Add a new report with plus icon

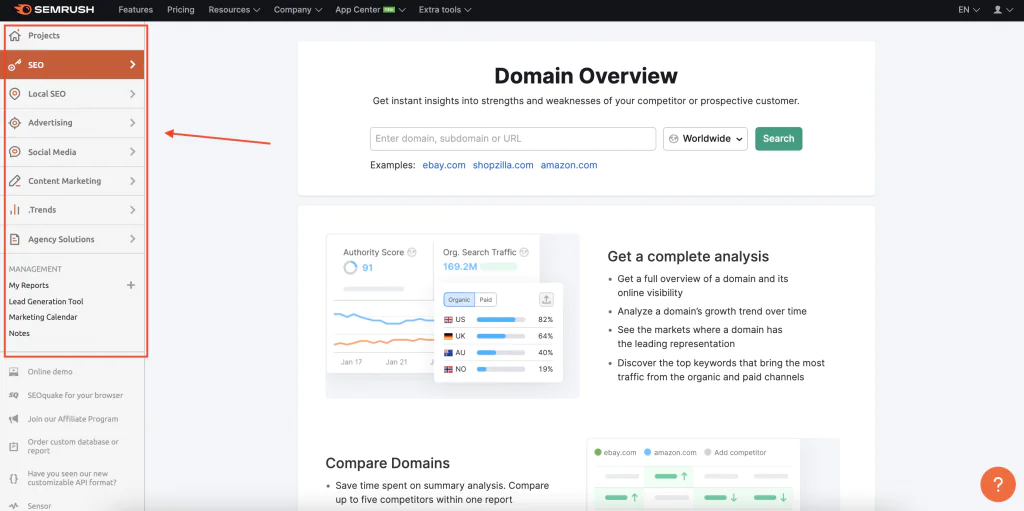131,285
